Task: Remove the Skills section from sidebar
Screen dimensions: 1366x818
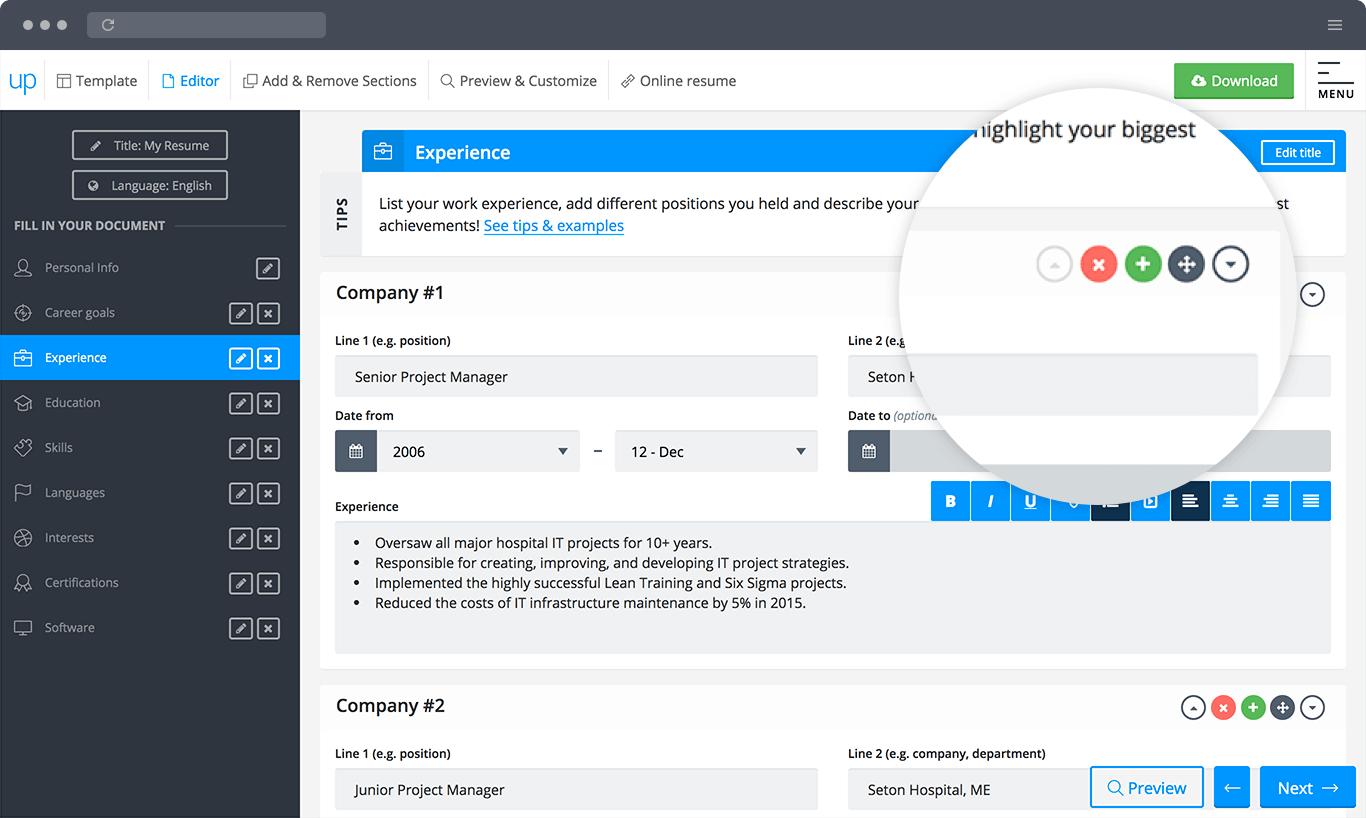Action: 268,448
